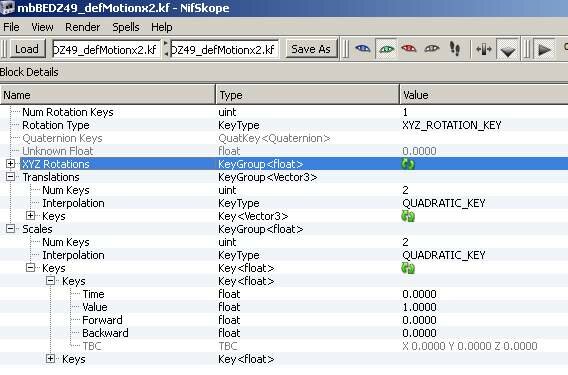Screen dimensions: 568x375
Task: Expand the XYZ Rotations row
Action: (x=11, y=164)
